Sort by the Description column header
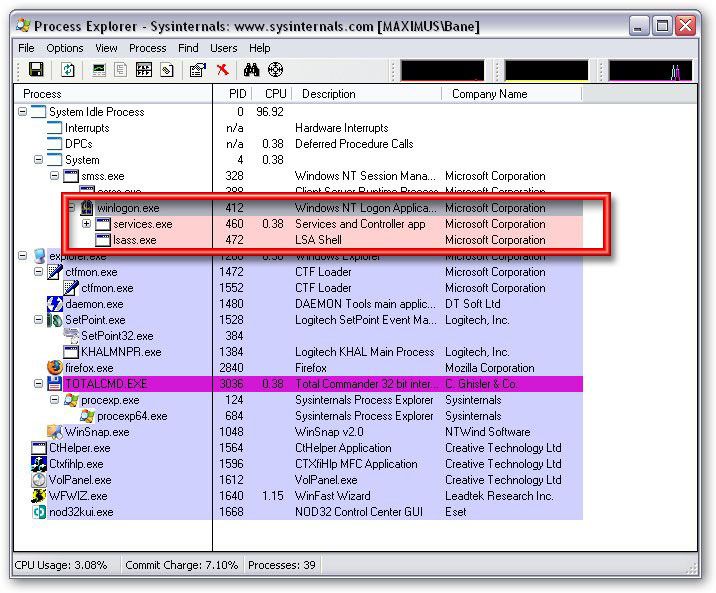Image resolution: width=716 pixels, height=593 pixels. (x=367, y=94)
